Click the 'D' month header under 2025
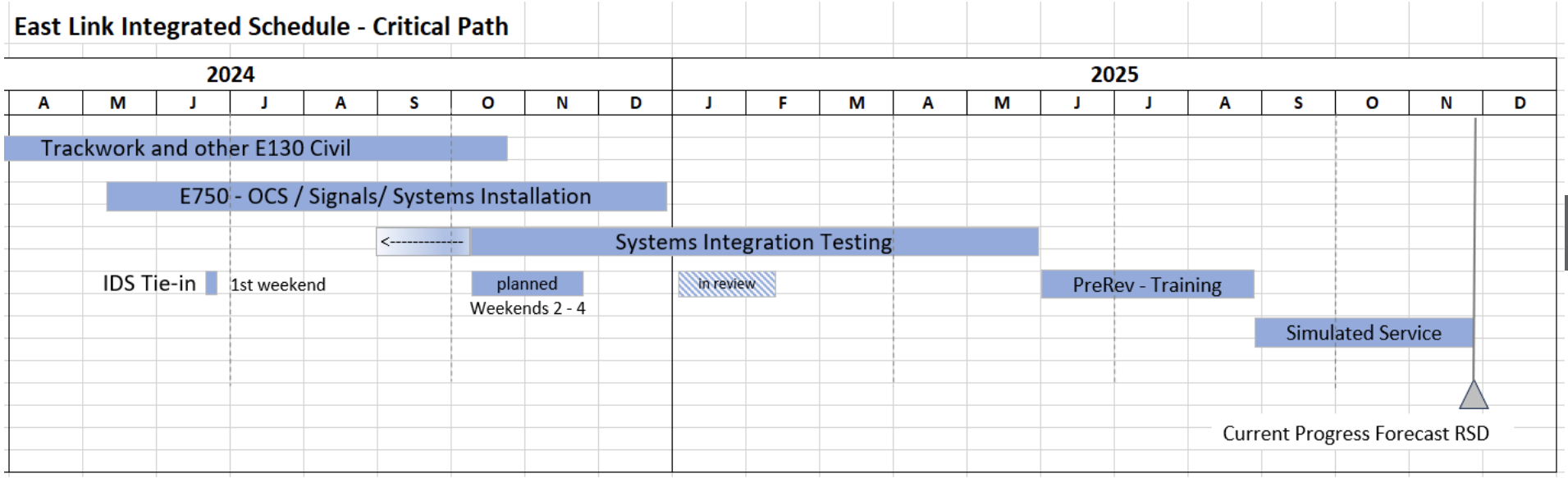1568x478 pixels. click(x=1520, y=103)
